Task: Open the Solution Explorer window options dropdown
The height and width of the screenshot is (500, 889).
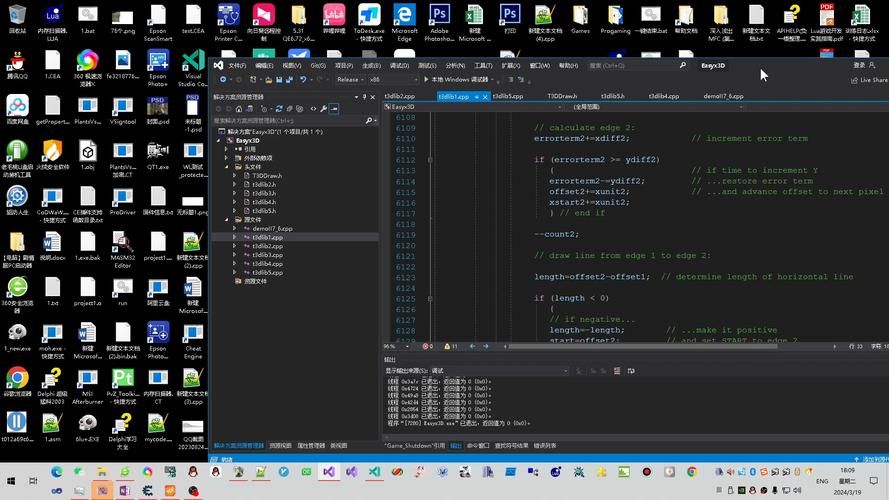Action: pos(356,97)
